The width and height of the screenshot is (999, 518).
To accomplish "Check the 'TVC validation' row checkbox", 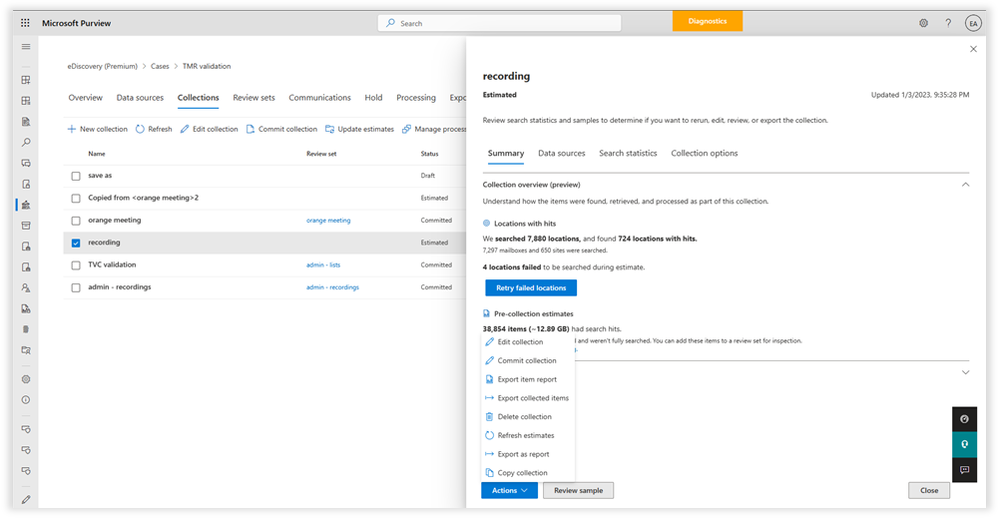I will point(76,265).
